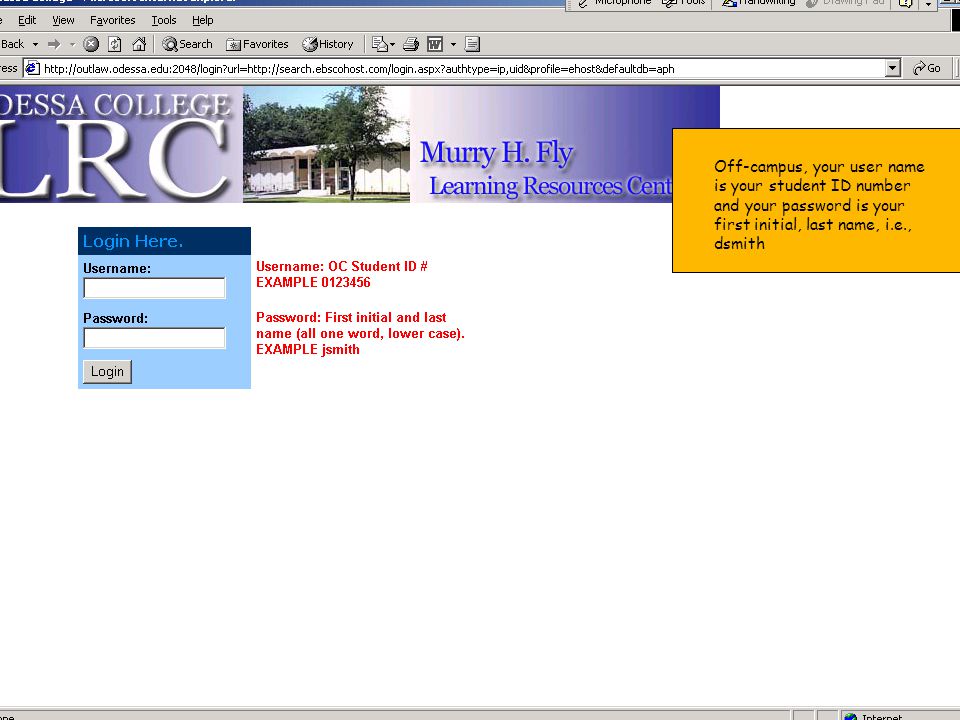Screen dimensions: 960x720
Task: Click the Back navigation button
Action: click(12, 44)
